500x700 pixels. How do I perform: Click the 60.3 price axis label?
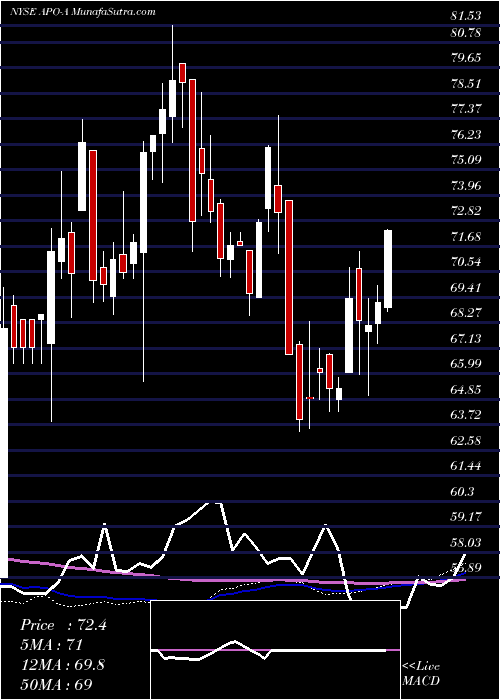[x=463, y=491]
